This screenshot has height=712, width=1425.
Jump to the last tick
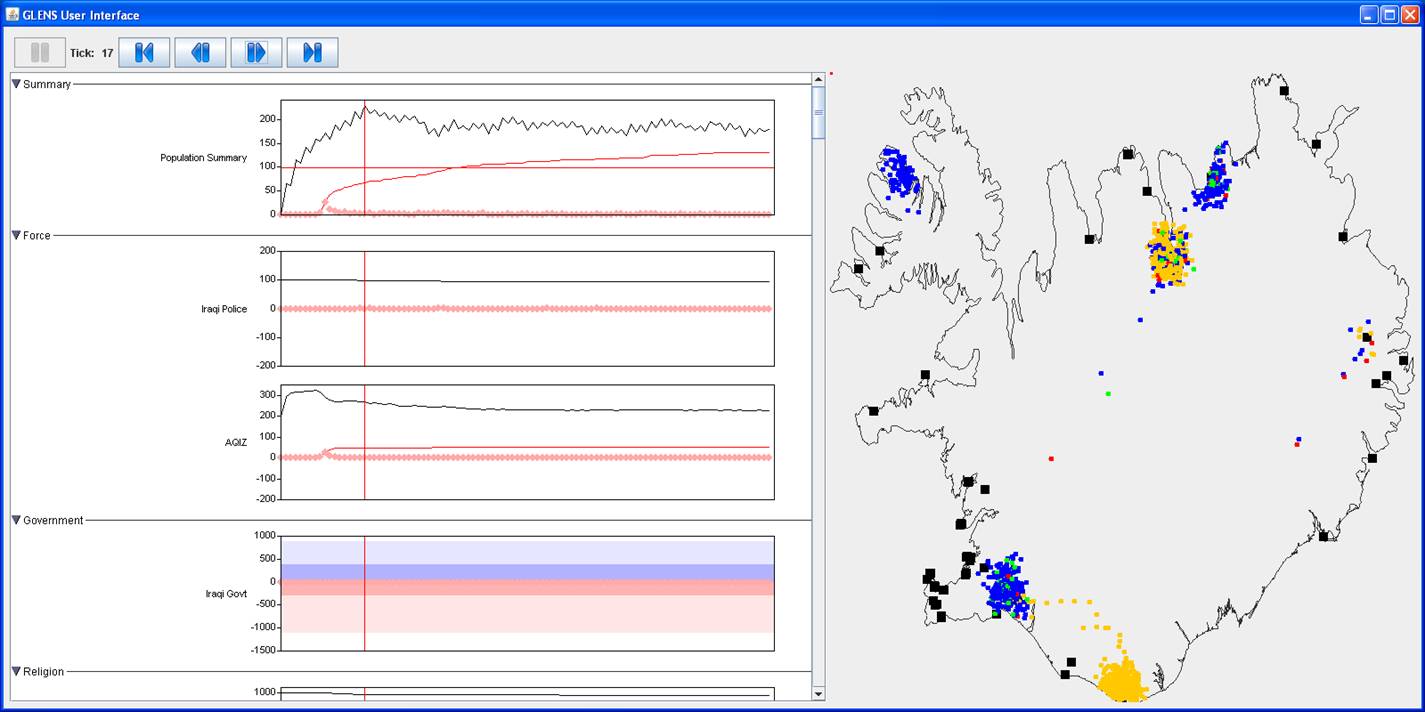312,53
